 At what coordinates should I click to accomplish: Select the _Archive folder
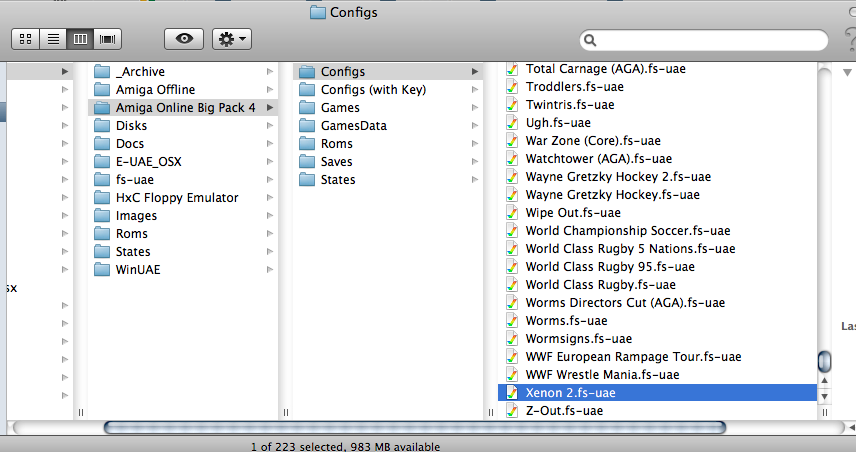(183, 72)
